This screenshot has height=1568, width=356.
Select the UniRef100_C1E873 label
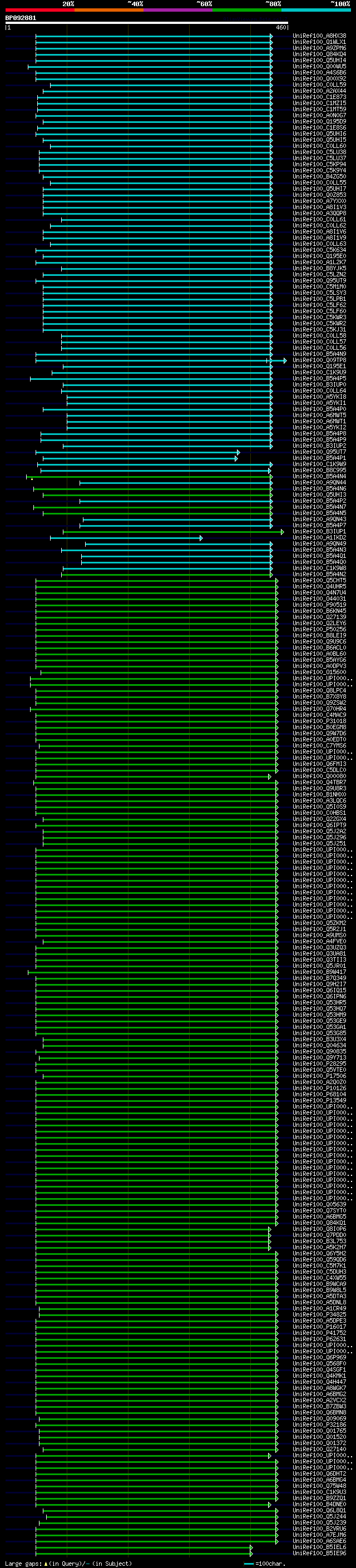point(319,97)
